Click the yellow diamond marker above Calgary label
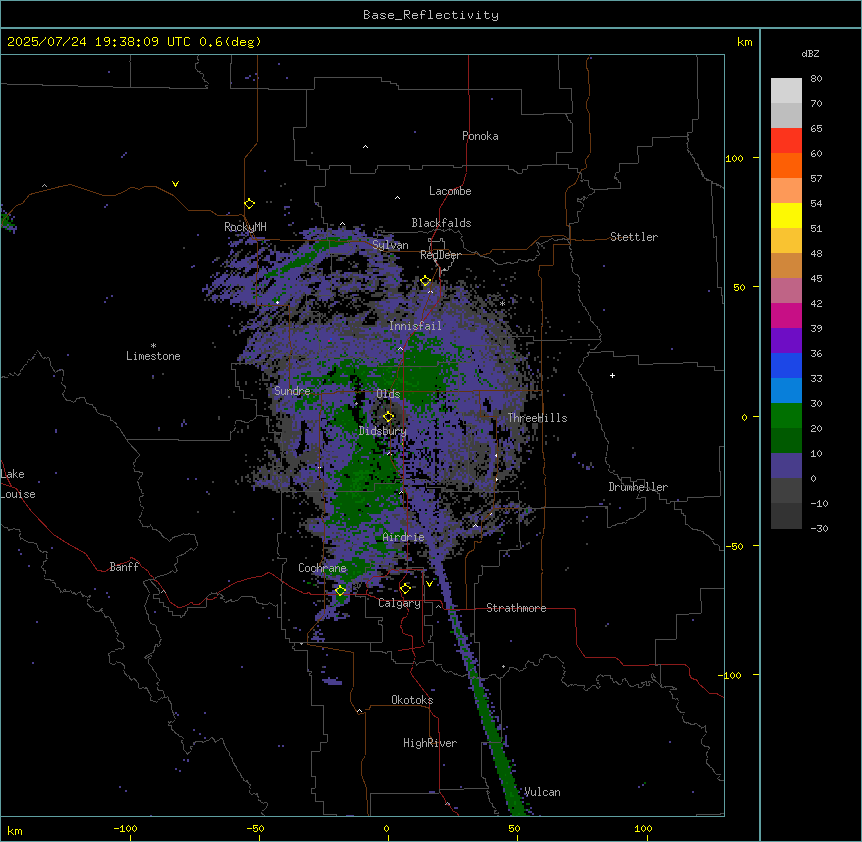862x842 pixels. coord(405,589)
